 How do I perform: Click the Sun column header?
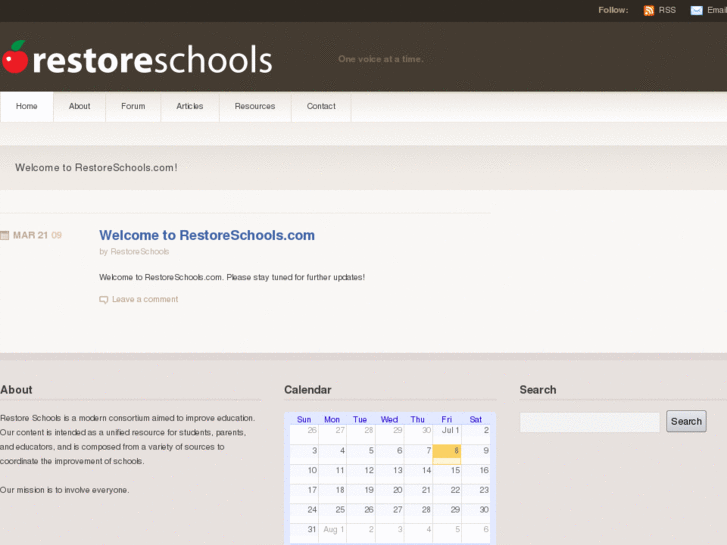pyautogui.click(x=304, y=419)
